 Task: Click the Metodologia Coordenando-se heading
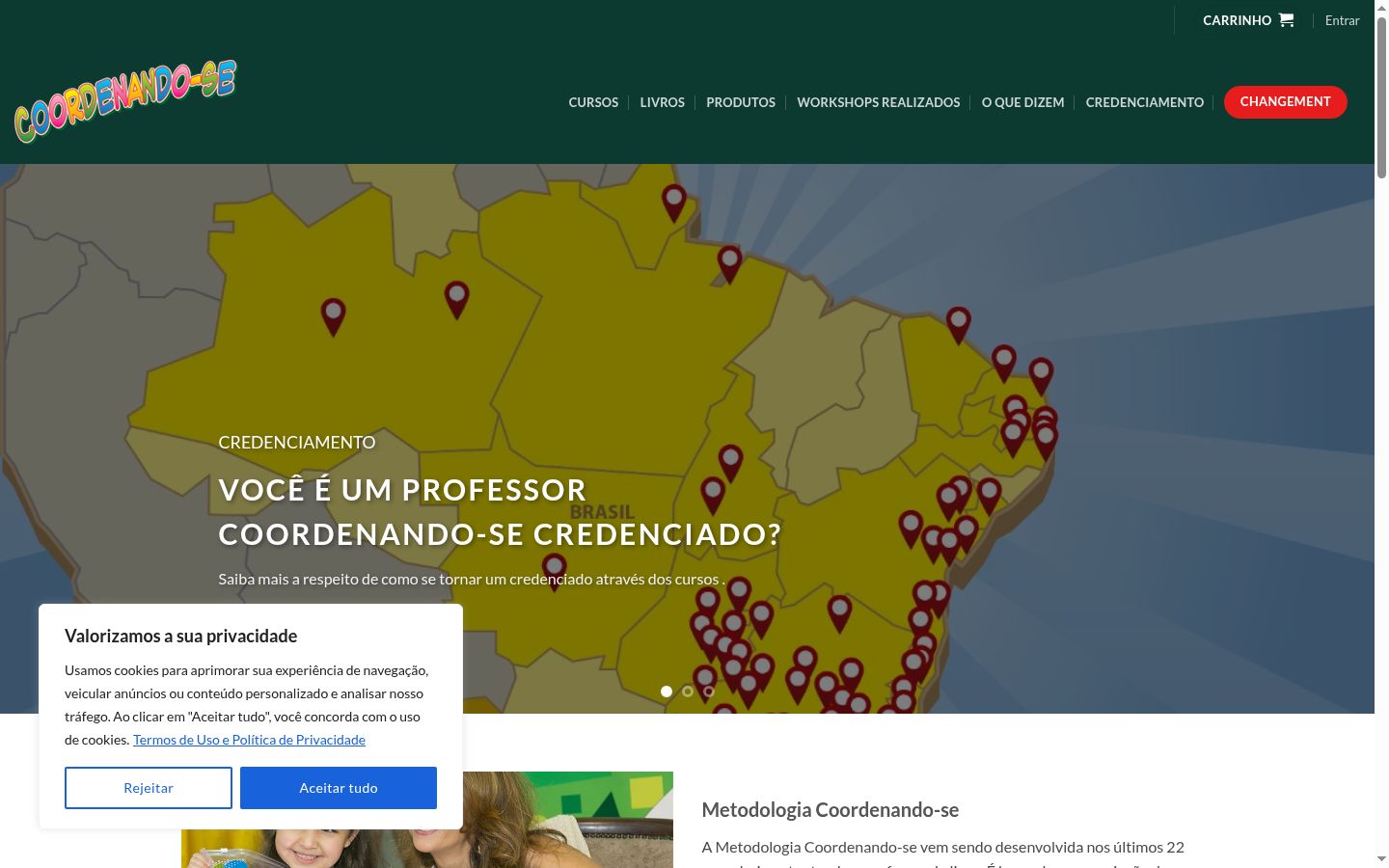(831, 810)
